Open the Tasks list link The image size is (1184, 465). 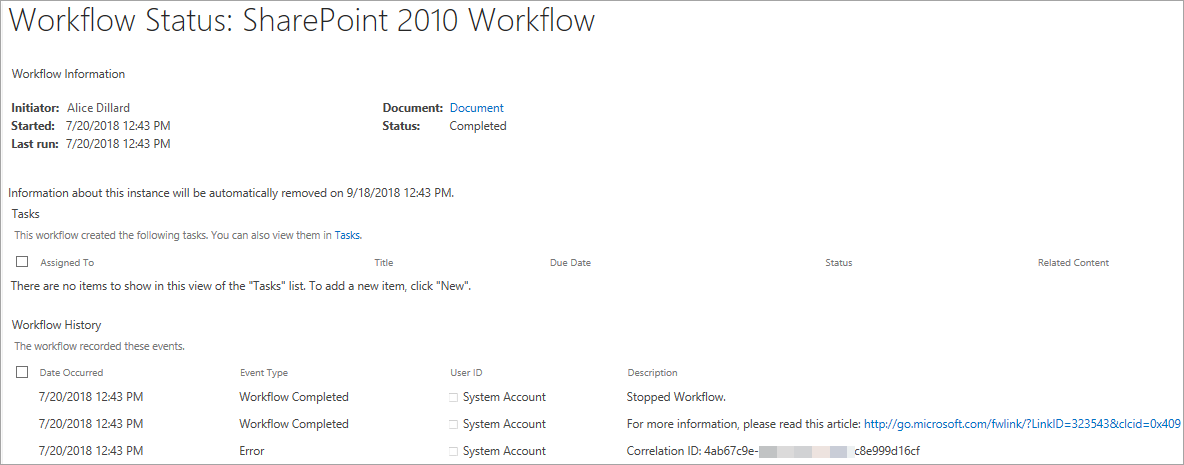pyautogui.click(x=347, y=235)
